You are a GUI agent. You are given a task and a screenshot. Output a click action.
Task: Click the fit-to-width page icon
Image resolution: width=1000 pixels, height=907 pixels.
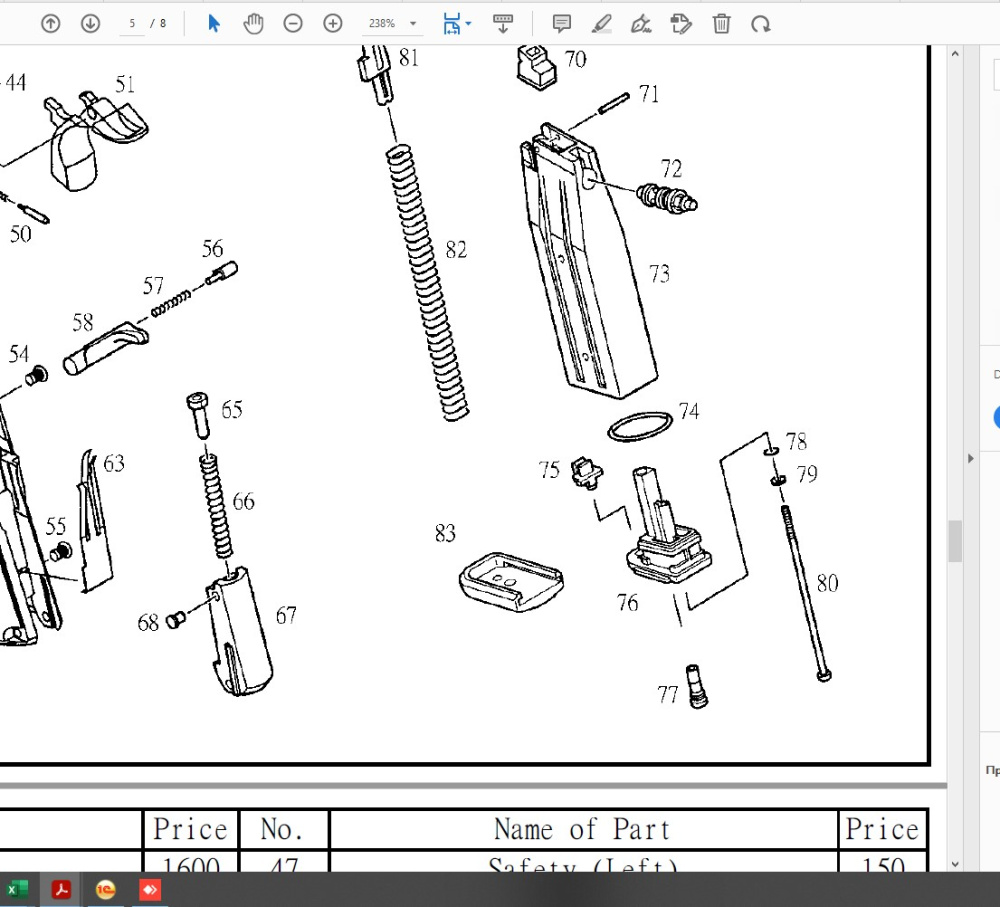coord(452,24)
